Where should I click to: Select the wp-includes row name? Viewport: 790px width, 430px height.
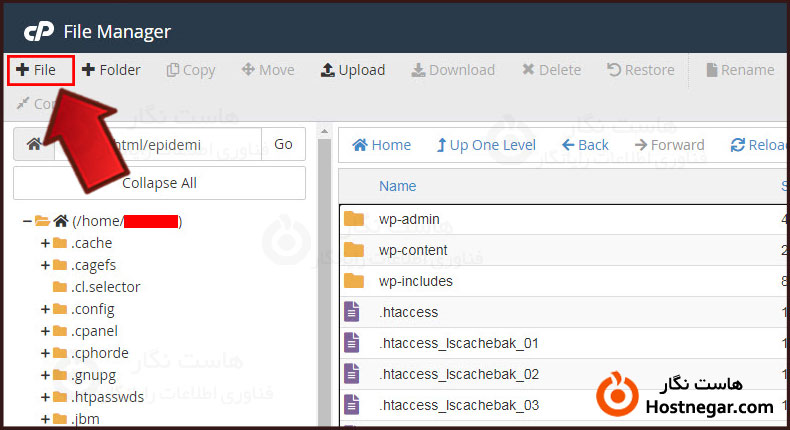point(416,281)
